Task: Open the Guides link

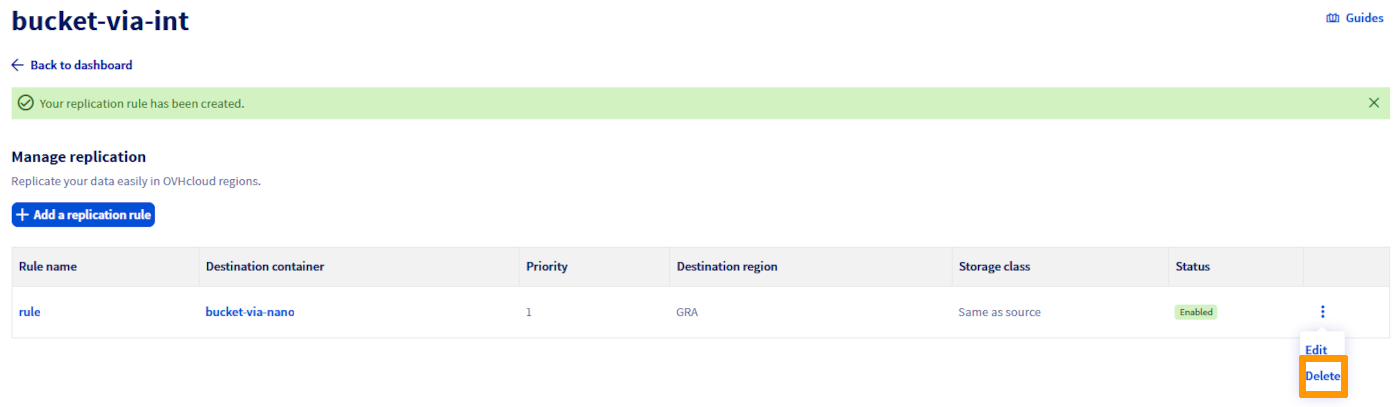Action: point(1364,18)
